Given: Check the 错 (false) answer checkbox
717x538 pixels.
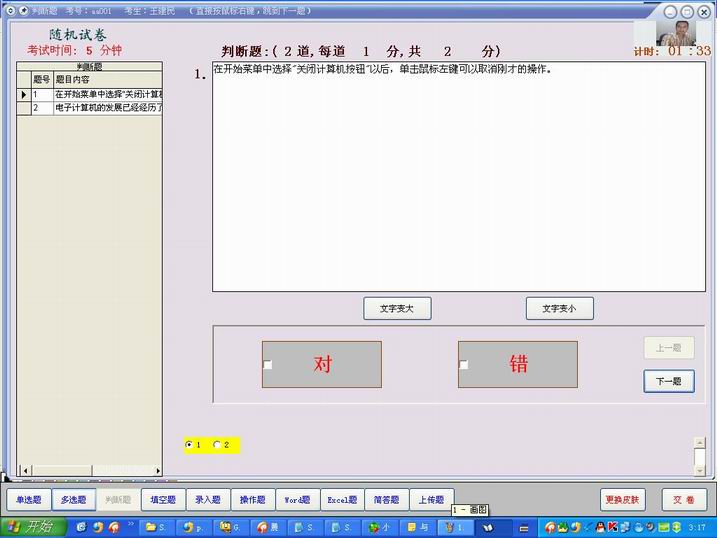Looking at the screenshot, I should tap(464, 365).
